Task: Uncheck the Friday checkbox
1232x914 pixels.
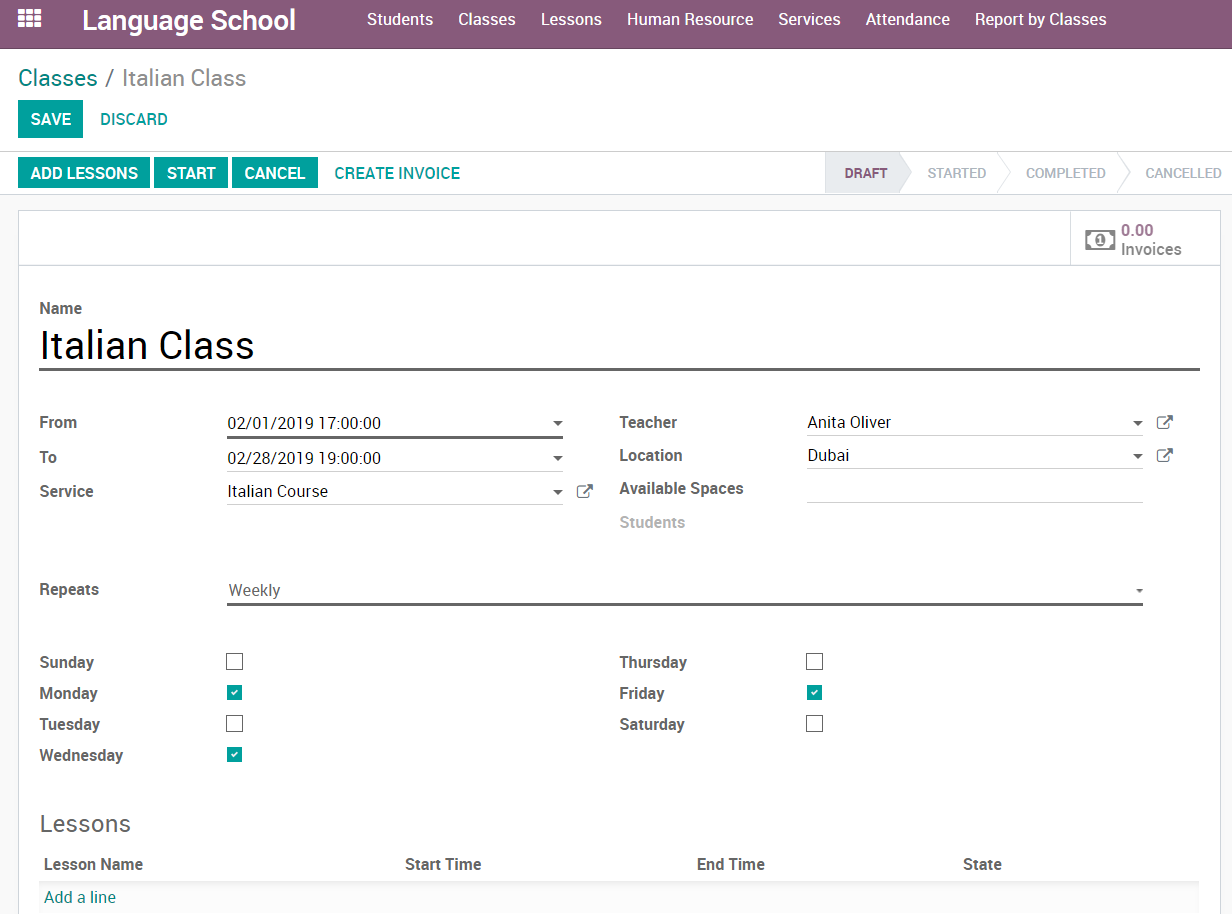Action: point(815,693)
